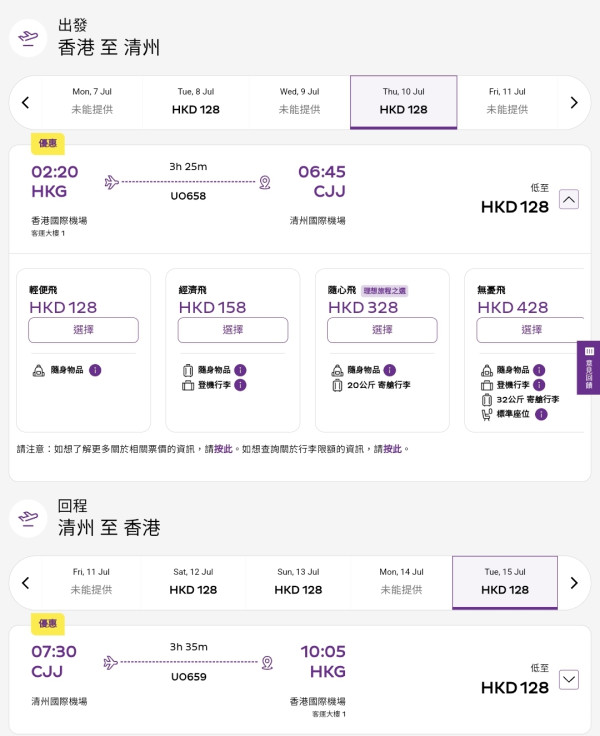The height and width of the screenshot is (736, 600).
Task: Click the UO659 route airplane icon
Action: coord(111,662)
